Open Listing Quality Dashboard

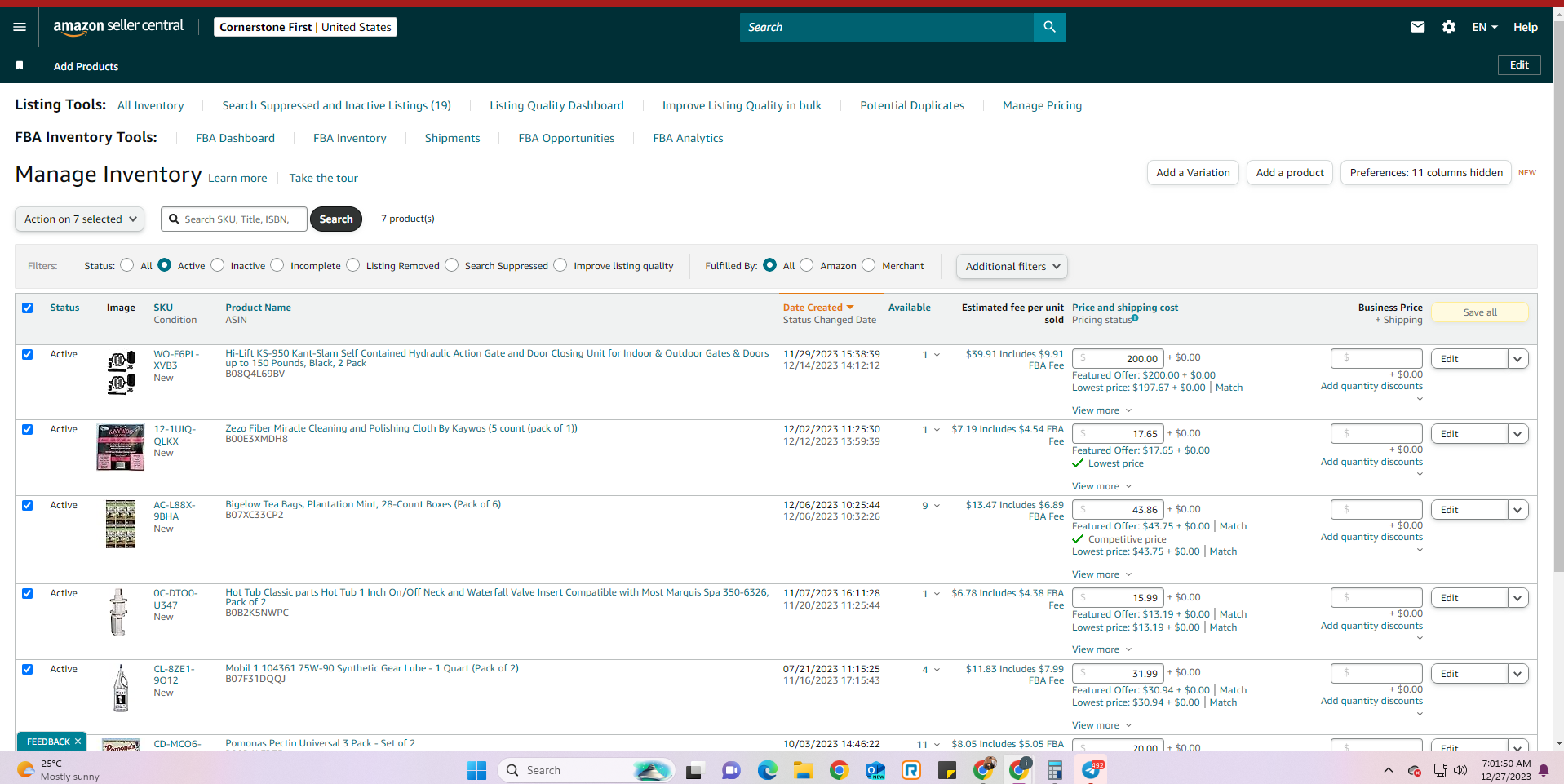(x=556, y=106)
